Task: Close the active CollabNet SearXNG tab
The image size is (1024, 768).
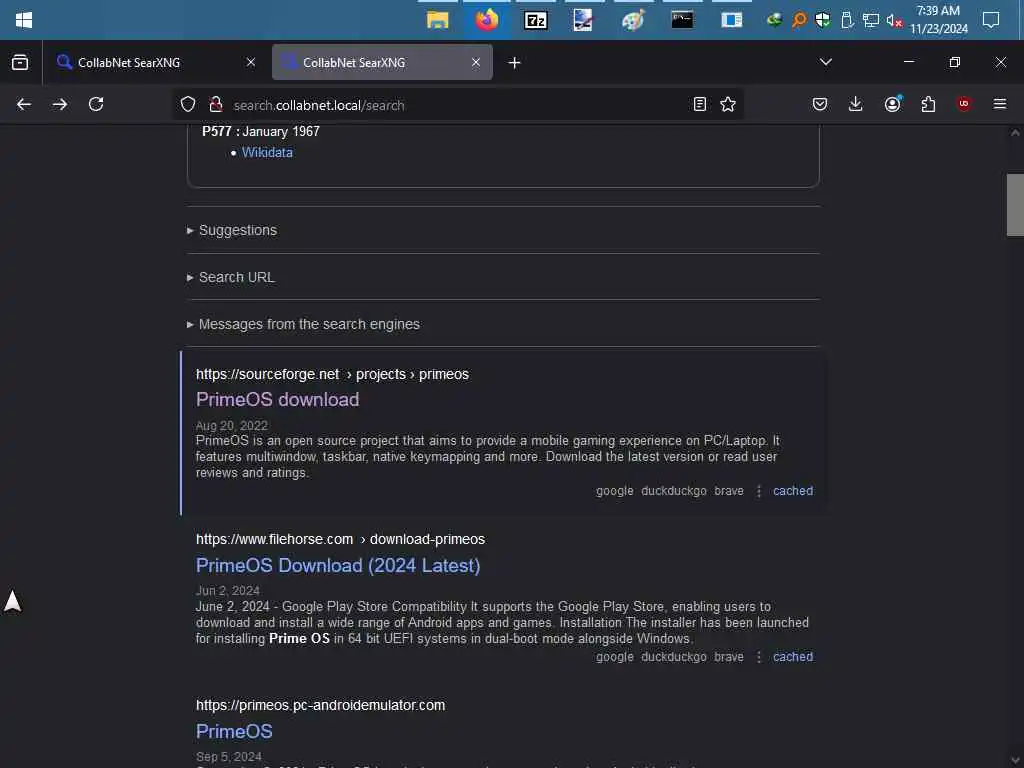Action: [x=476, y=62]
